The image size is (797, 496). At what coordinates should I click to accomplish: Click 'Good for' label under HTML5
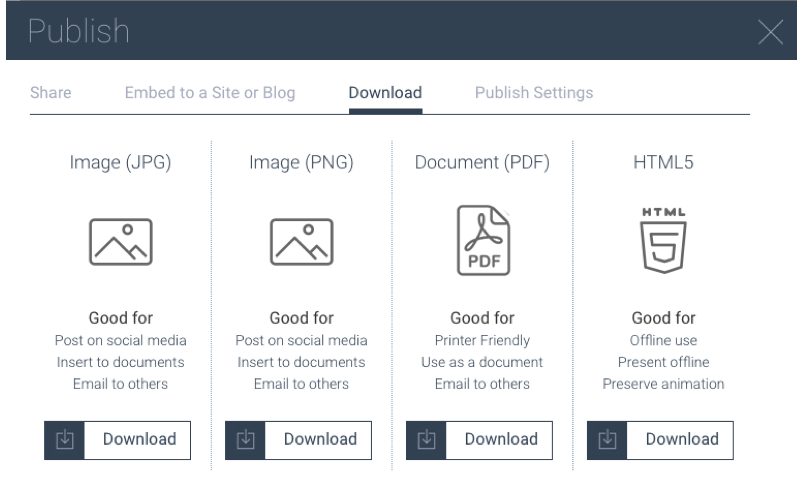663,318
